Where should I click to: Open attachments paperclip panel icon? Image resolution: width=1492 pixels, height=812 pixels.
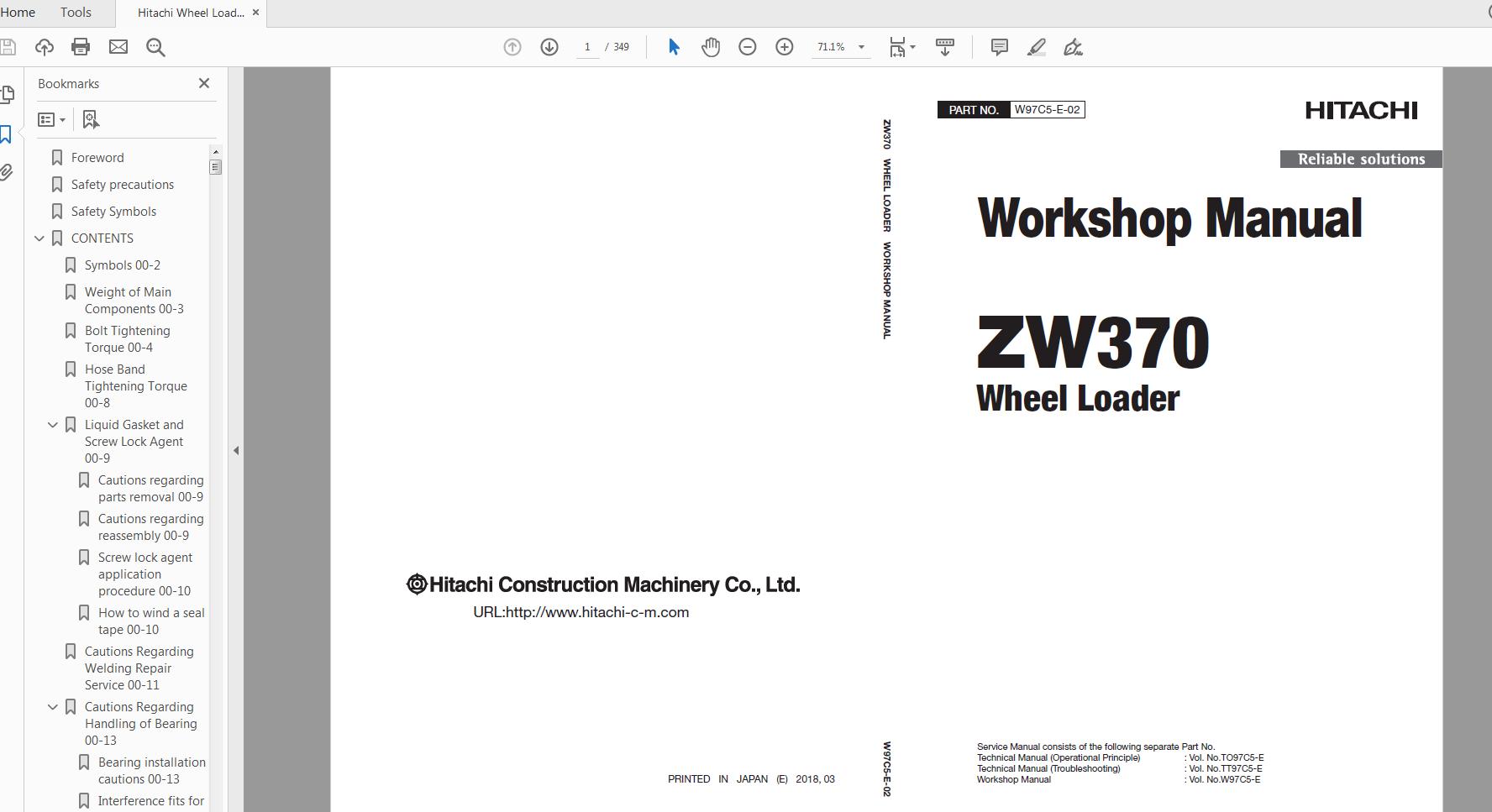point(7,172)
